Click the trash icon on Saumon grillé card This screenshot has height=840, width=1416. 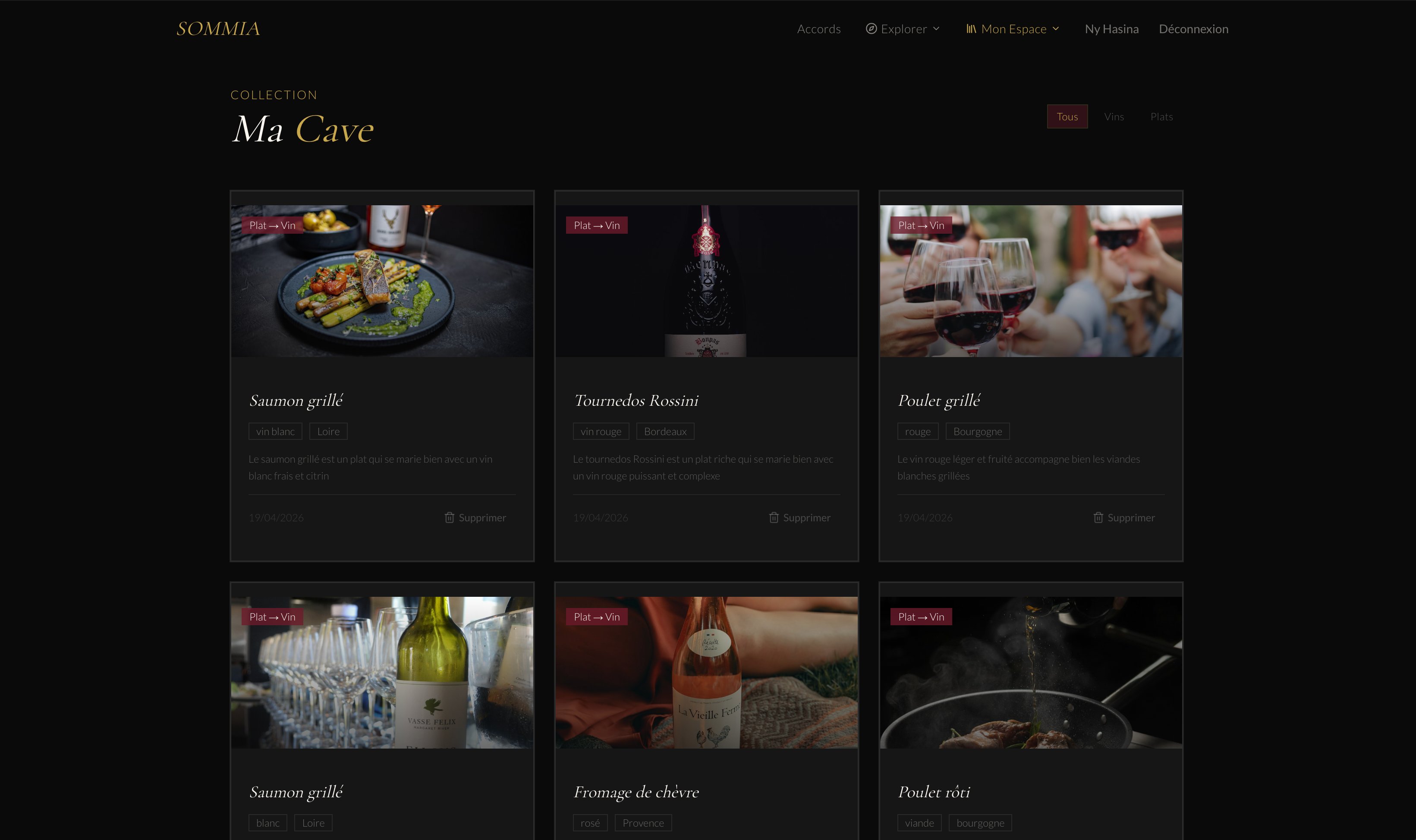[450, 517]
